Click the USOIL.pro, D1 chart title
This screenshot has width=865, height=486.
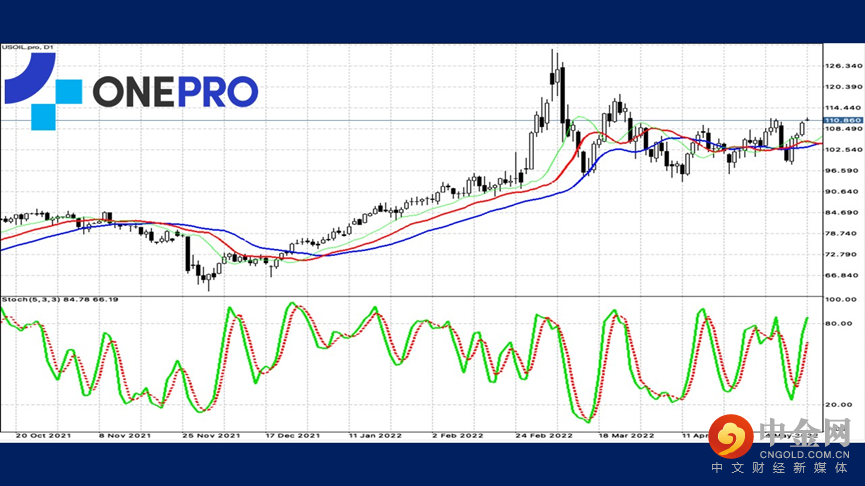coord(28,47)
